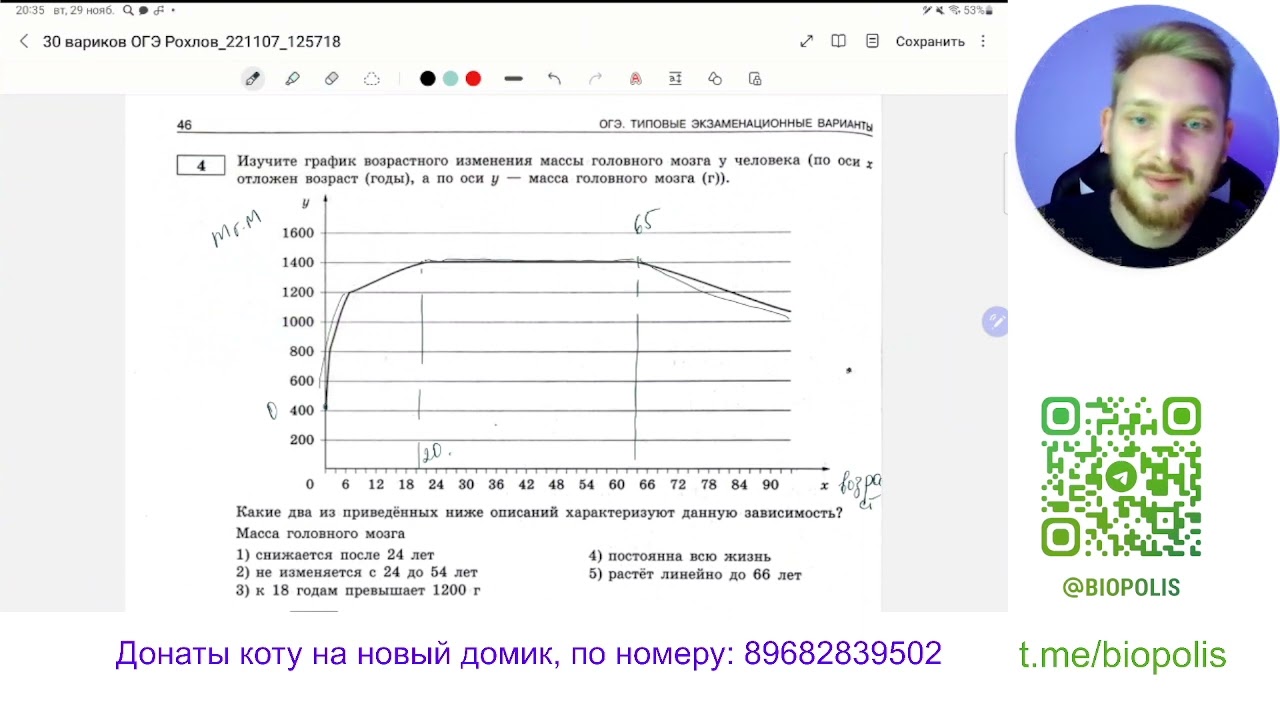Click the presenter webcam circle
This screenshot has width=1280, height=720.
[x=1146, y=136]
